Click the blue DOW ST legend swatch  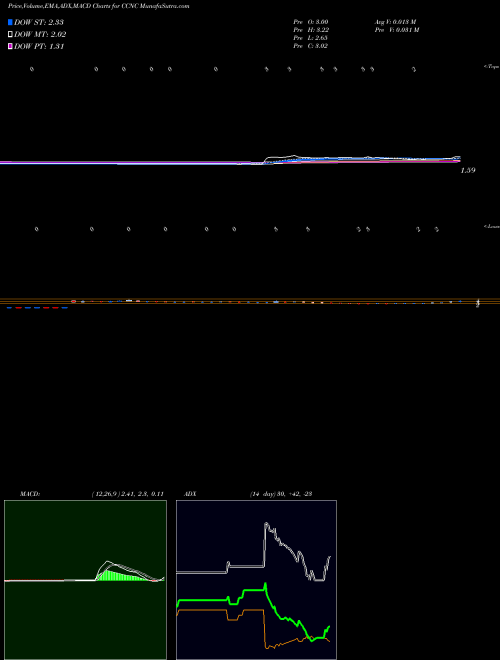pos(10,22)
